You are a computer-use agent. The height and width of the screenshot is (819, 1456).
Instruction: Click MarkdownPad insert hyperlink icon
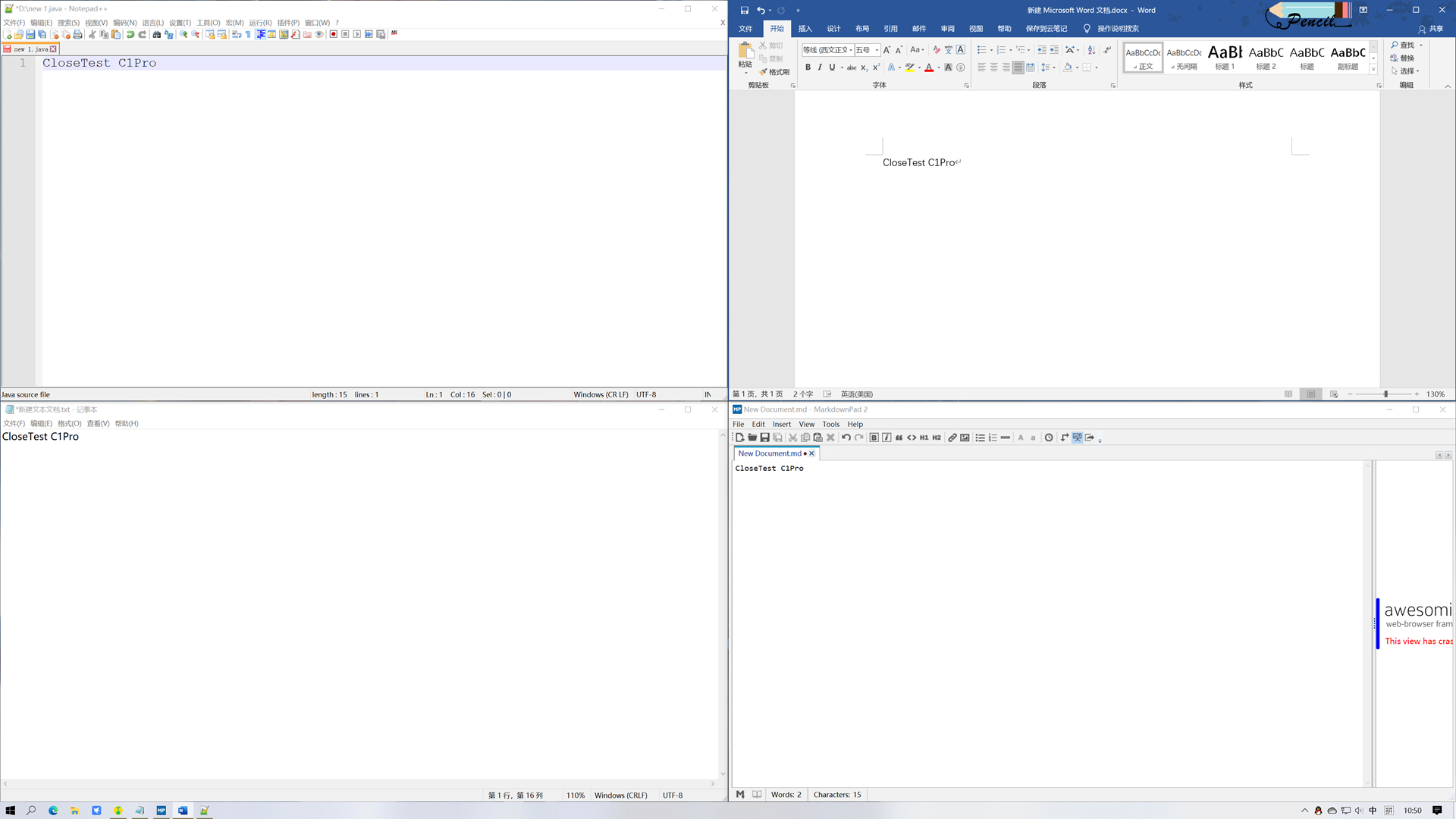point(952,438)
